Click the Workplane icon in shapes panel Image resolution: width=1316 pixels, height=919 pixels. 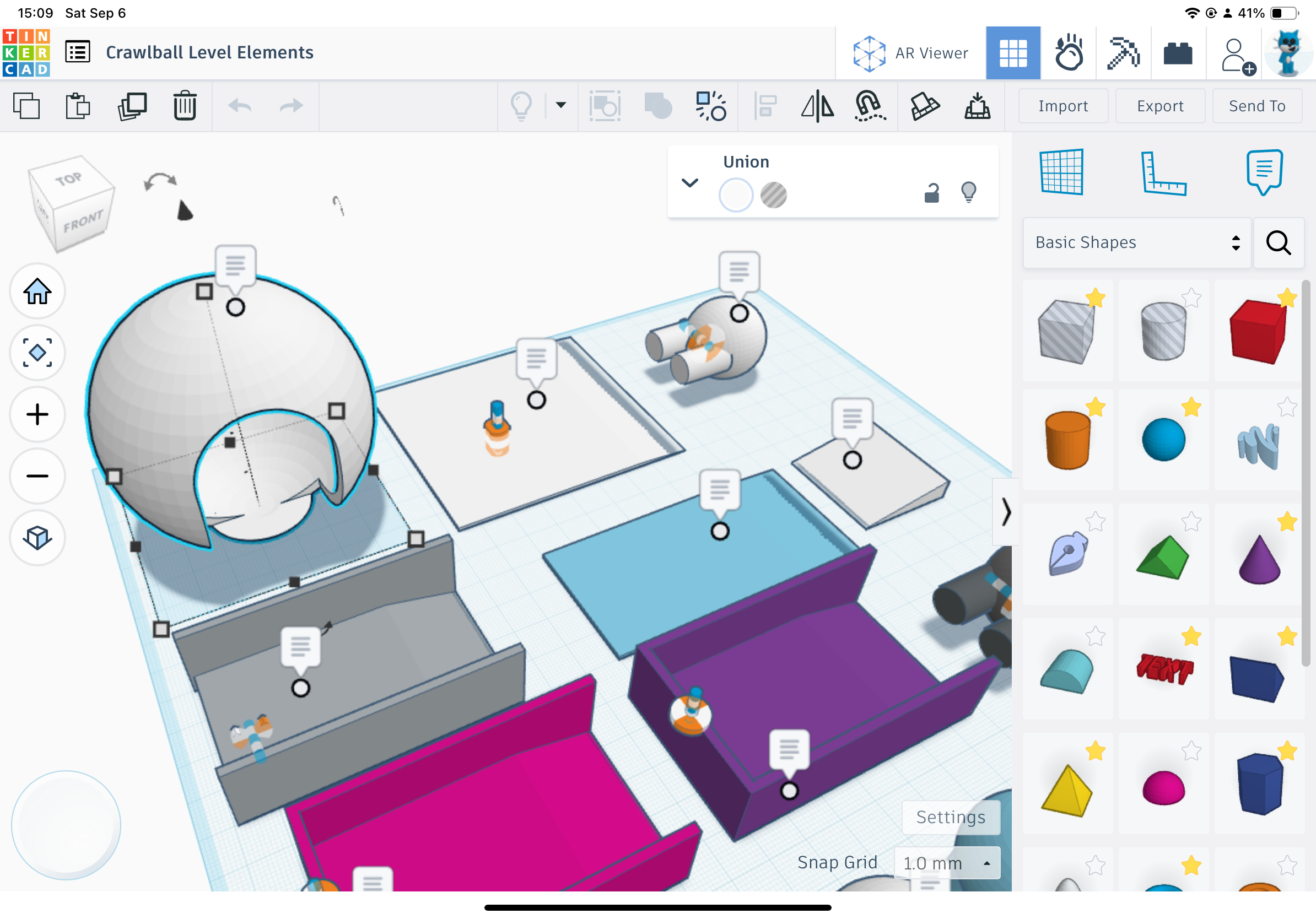[1061, 172]
